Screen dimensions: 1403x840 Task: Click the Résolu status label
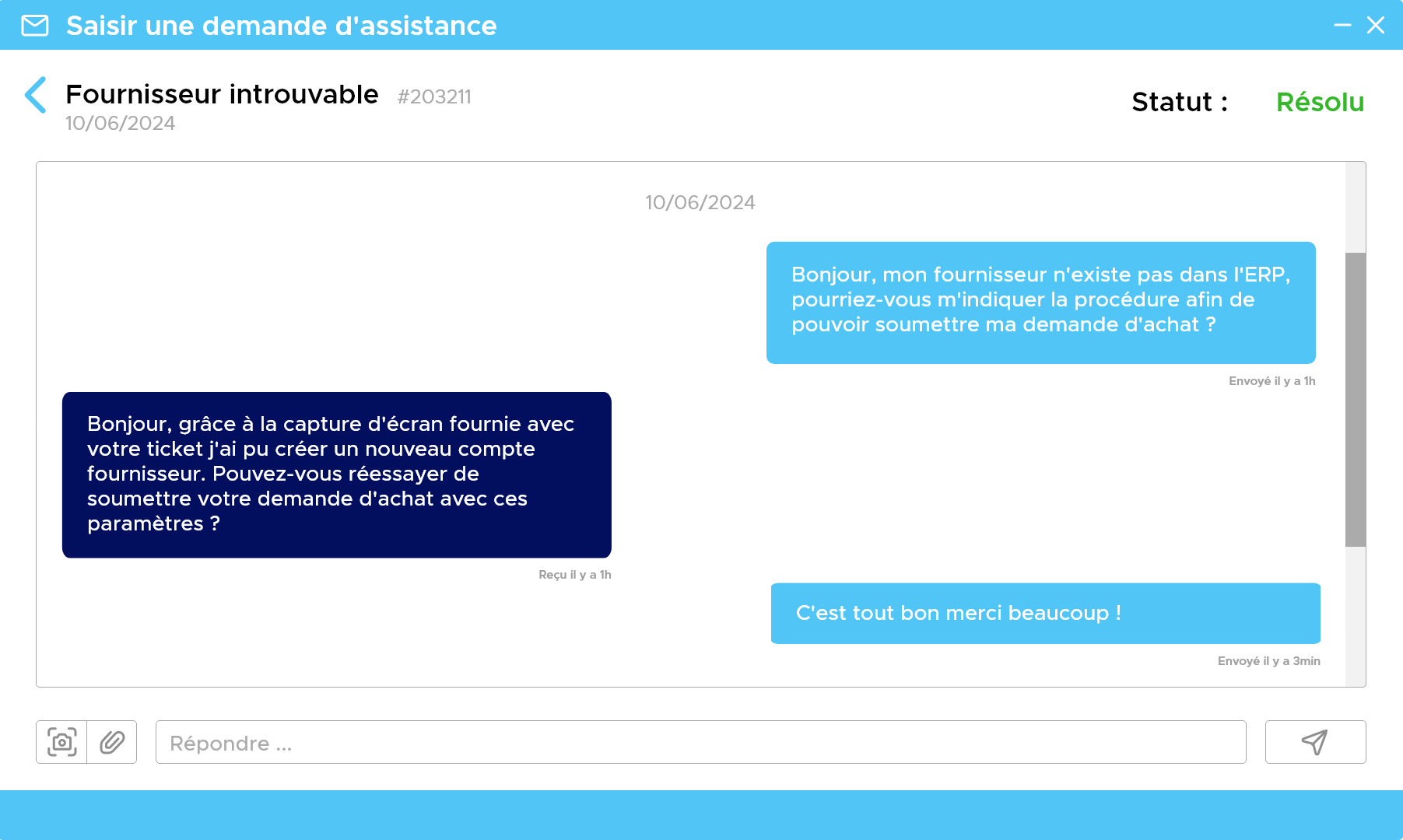(1320, 102)
